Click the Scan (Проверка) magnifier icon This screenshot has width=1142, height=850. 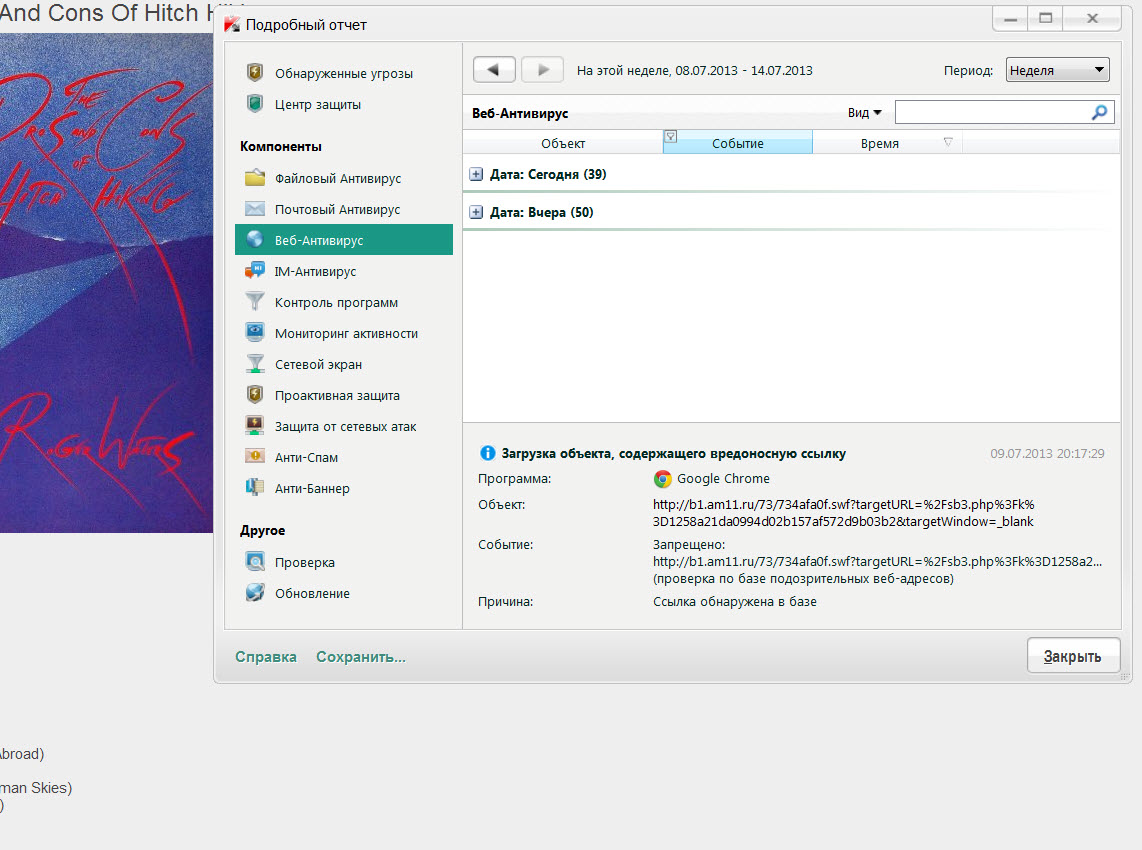(x=254, y=561)
